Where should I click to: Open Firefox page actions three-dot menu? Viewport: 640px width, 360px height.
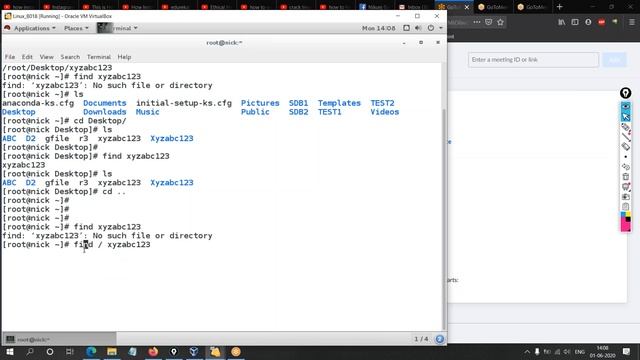(x=477, y=22)
